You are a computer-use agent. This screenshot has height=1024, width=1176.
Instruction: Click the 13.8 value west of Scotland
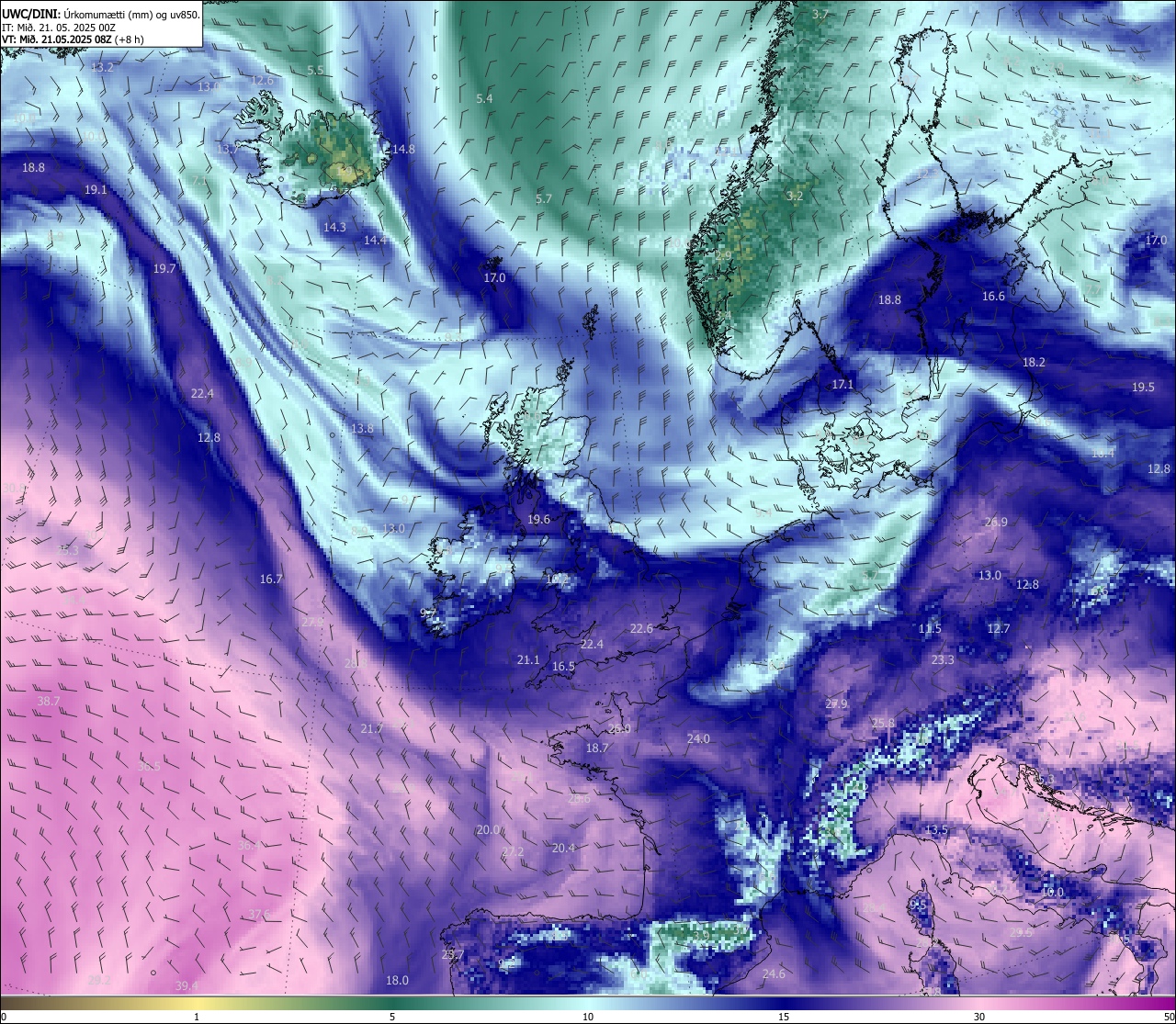click(362, 429)
